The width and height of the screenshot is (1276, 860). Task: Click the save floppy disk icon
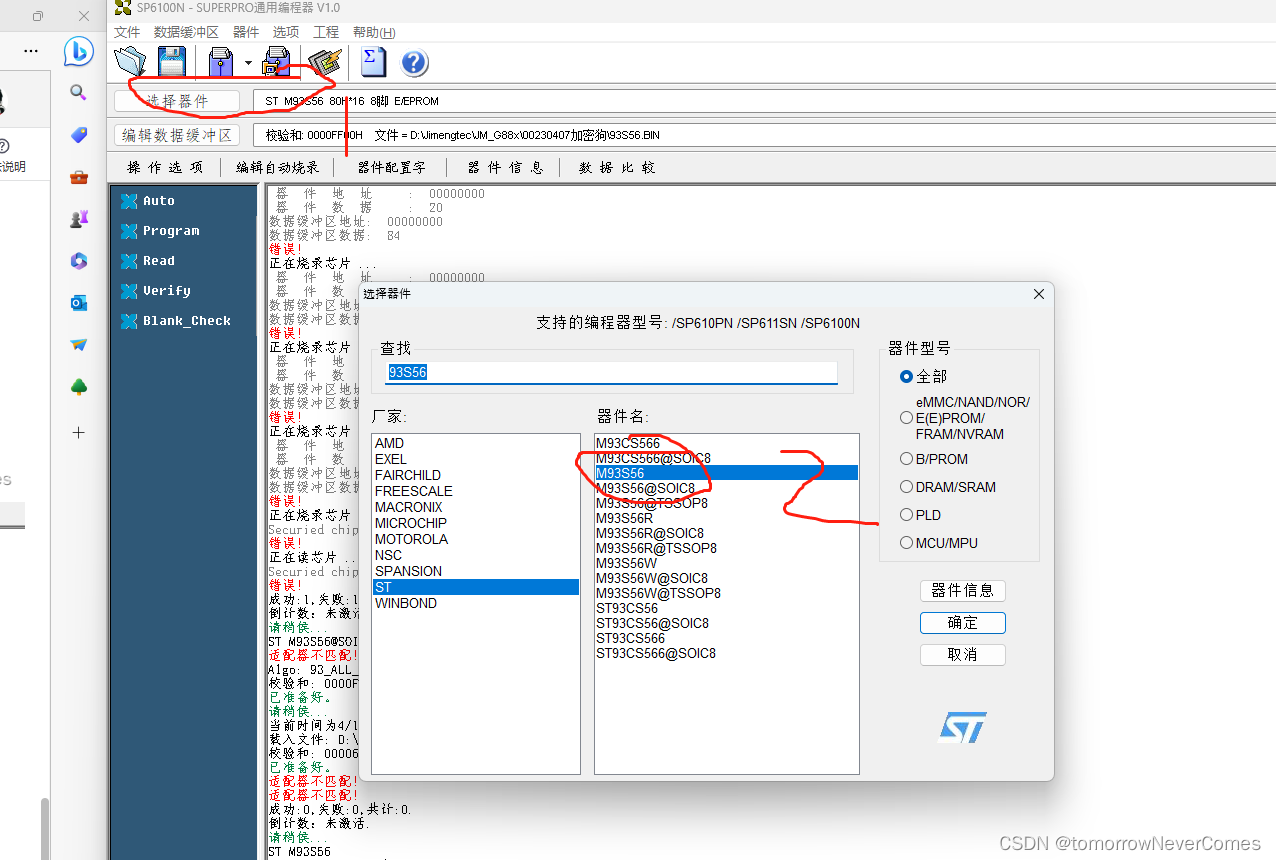171,62
